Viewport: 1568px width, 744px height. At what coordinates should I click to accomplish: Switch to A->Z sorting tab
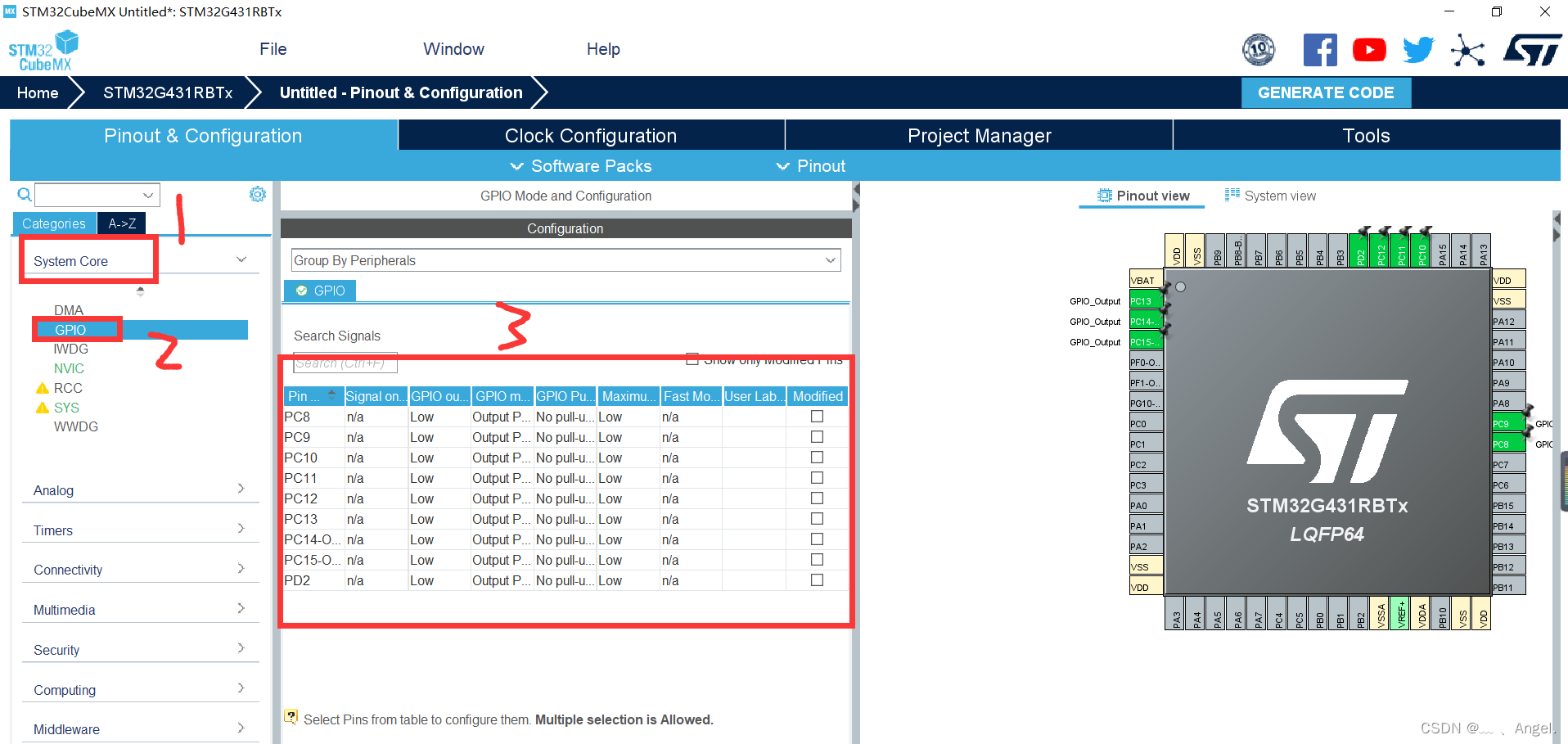coord(122,223)
